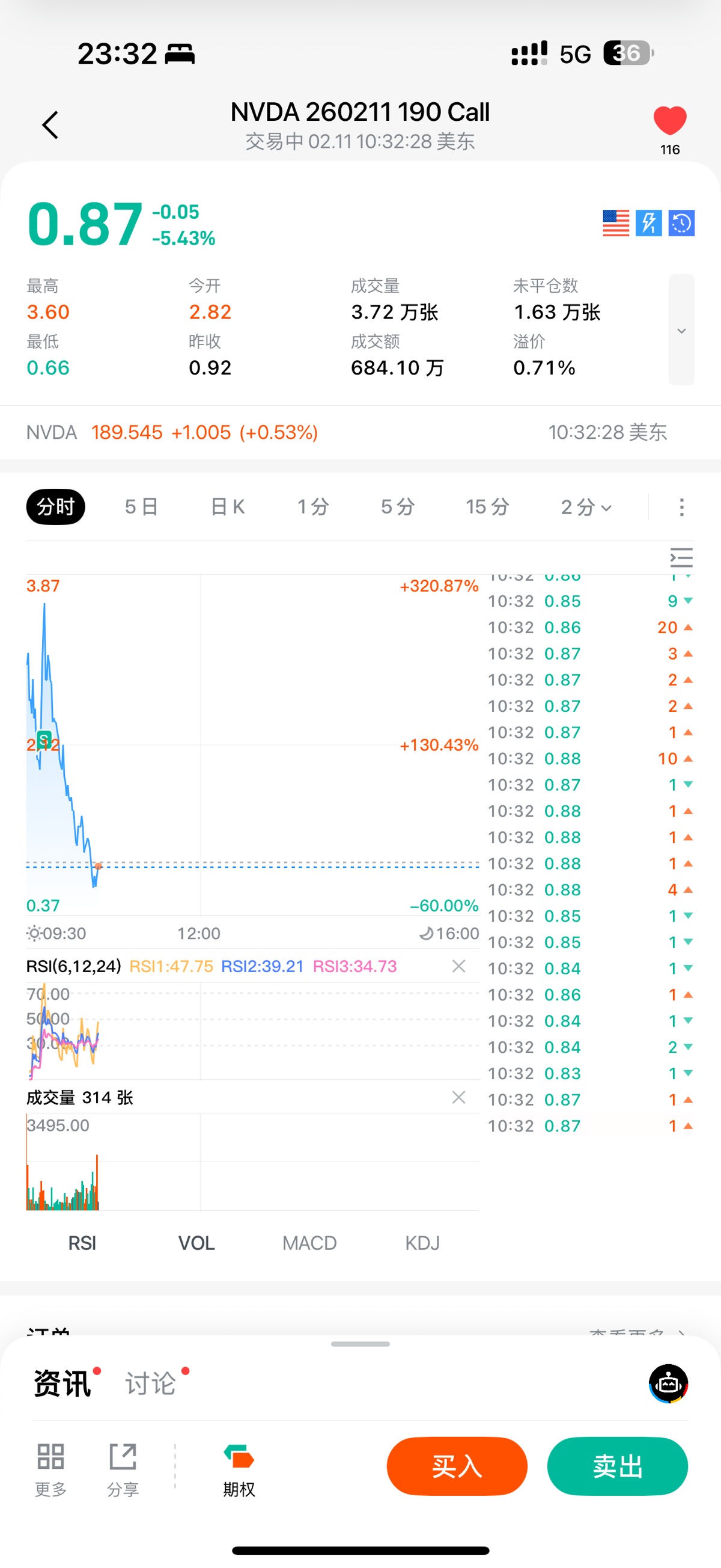
Task: Open the AI robot assistant icon
Action: pos(668,1383)
